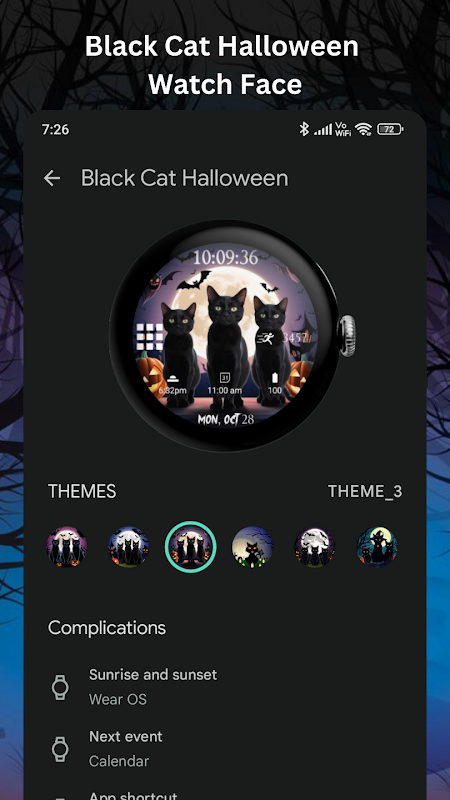
Task: Tap the battery icon above 100
Action: pyautogui.click(x=276, y=378)
